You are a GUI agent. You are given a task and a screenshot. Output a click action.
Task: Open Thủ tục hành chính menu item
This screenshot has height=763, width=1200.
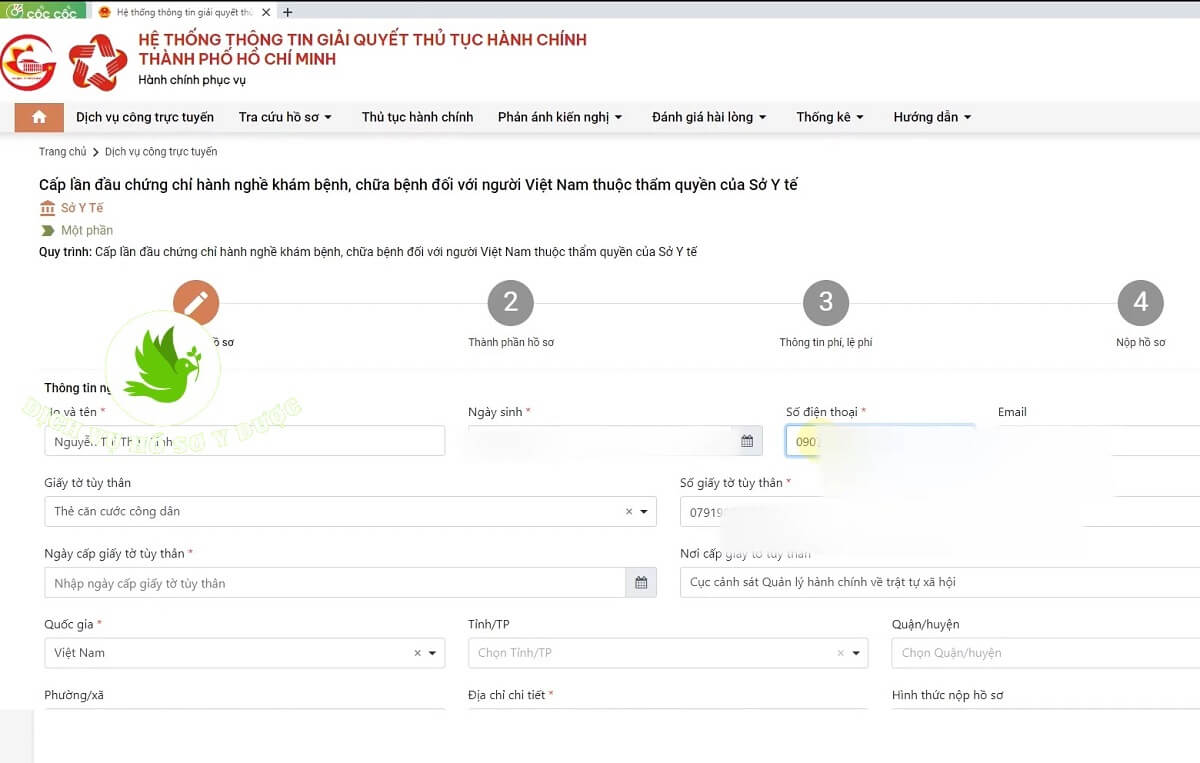[417, 117]
